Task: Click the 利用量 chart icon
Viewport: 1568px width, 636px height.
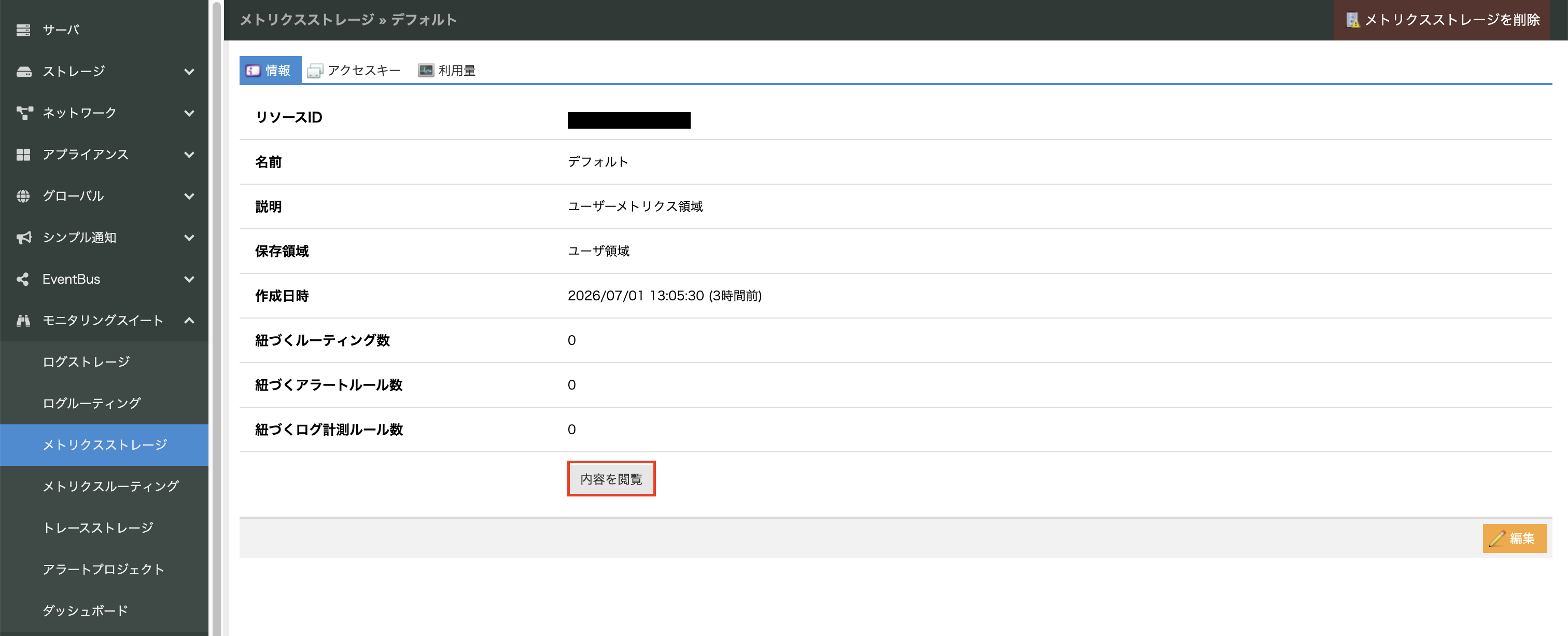Action: pos(426,70)
